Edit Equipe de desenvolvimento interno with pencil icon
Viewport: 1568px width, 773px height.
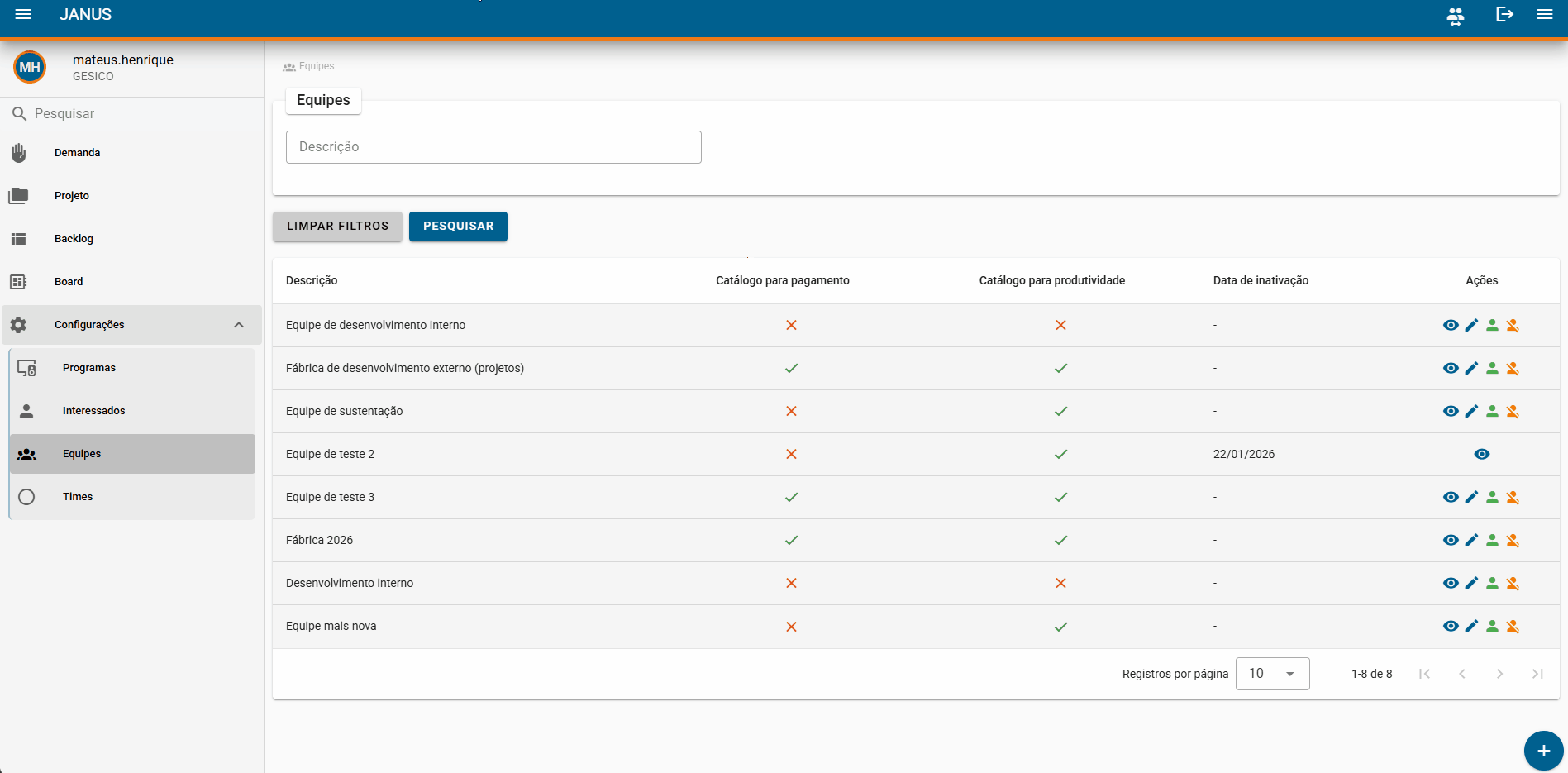[x=1471, y=325]
